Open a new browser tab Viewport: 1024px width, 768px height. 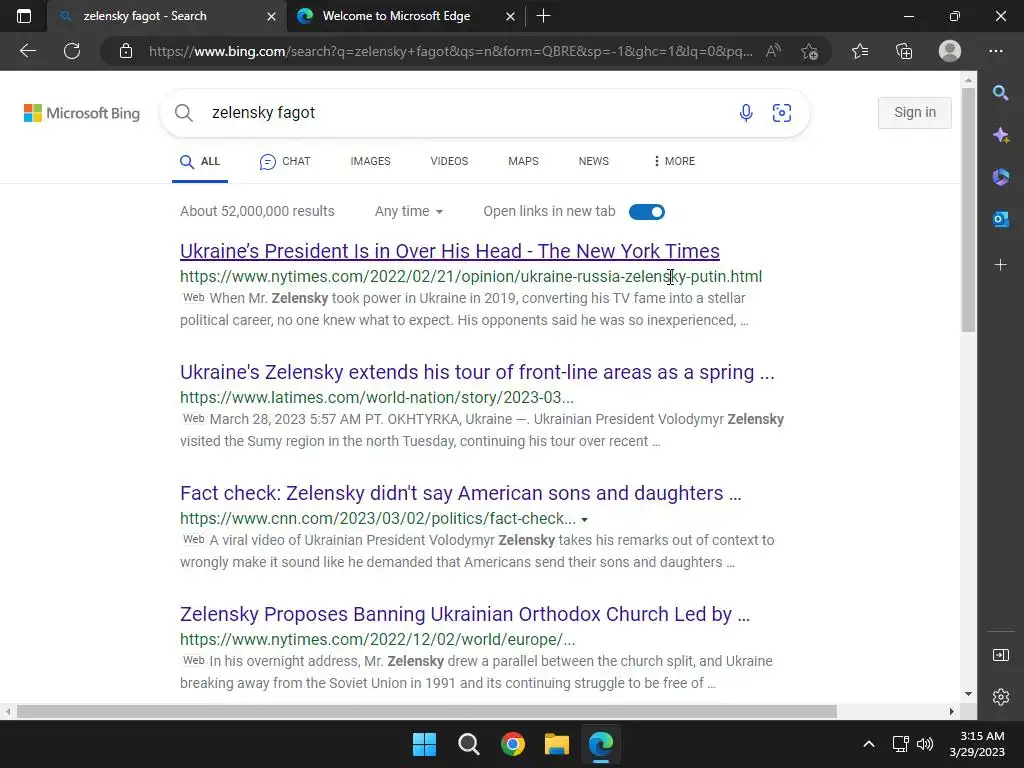click(543, 16)
